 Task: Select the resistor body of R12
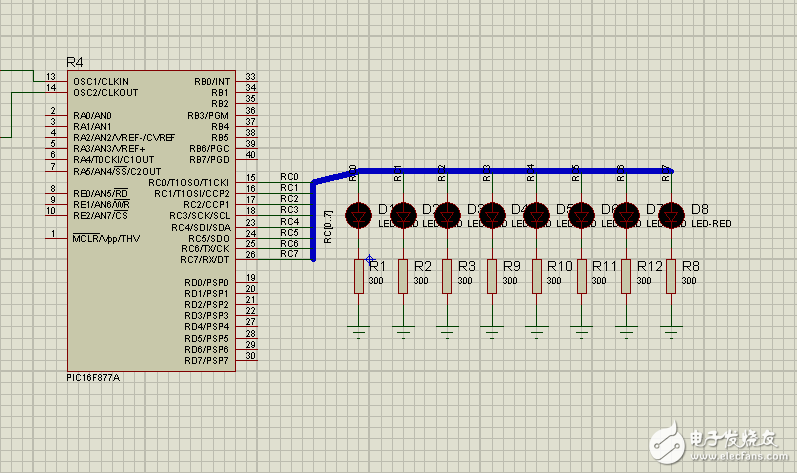626,276
